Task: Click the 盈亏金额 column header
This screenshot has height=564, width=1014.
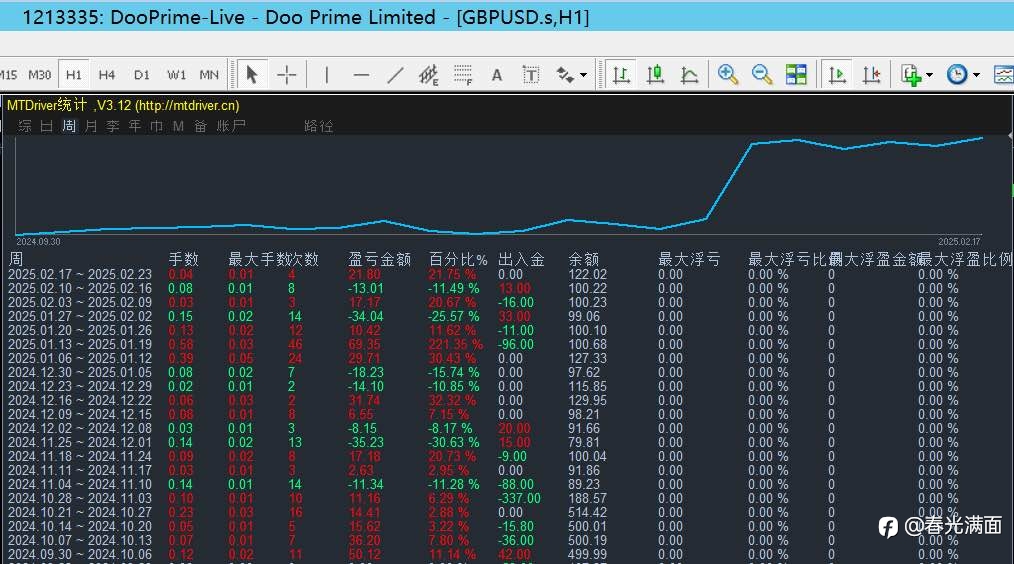Action: pyautogui.click(x=380, y=259)
